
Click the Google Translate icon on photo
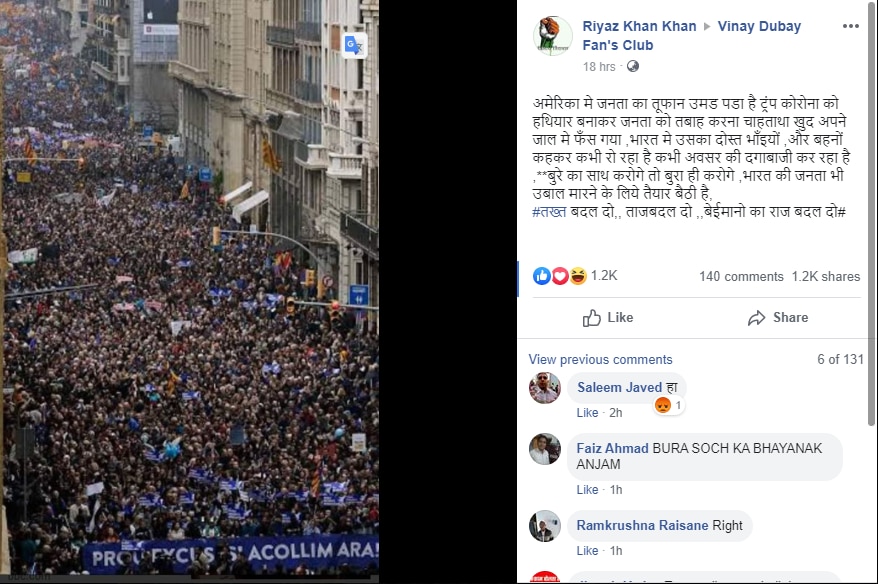[355, 45]
